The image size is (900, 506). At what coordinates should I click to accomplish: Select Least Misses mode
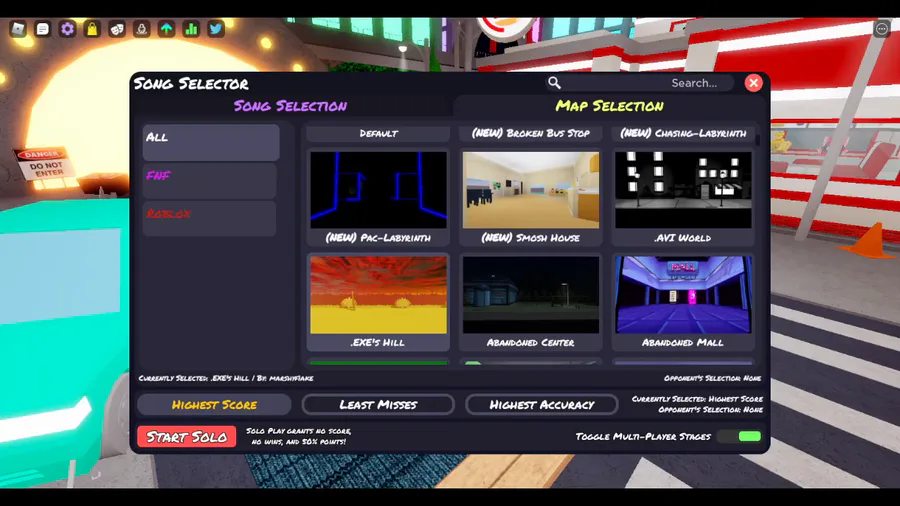[378, 404]
